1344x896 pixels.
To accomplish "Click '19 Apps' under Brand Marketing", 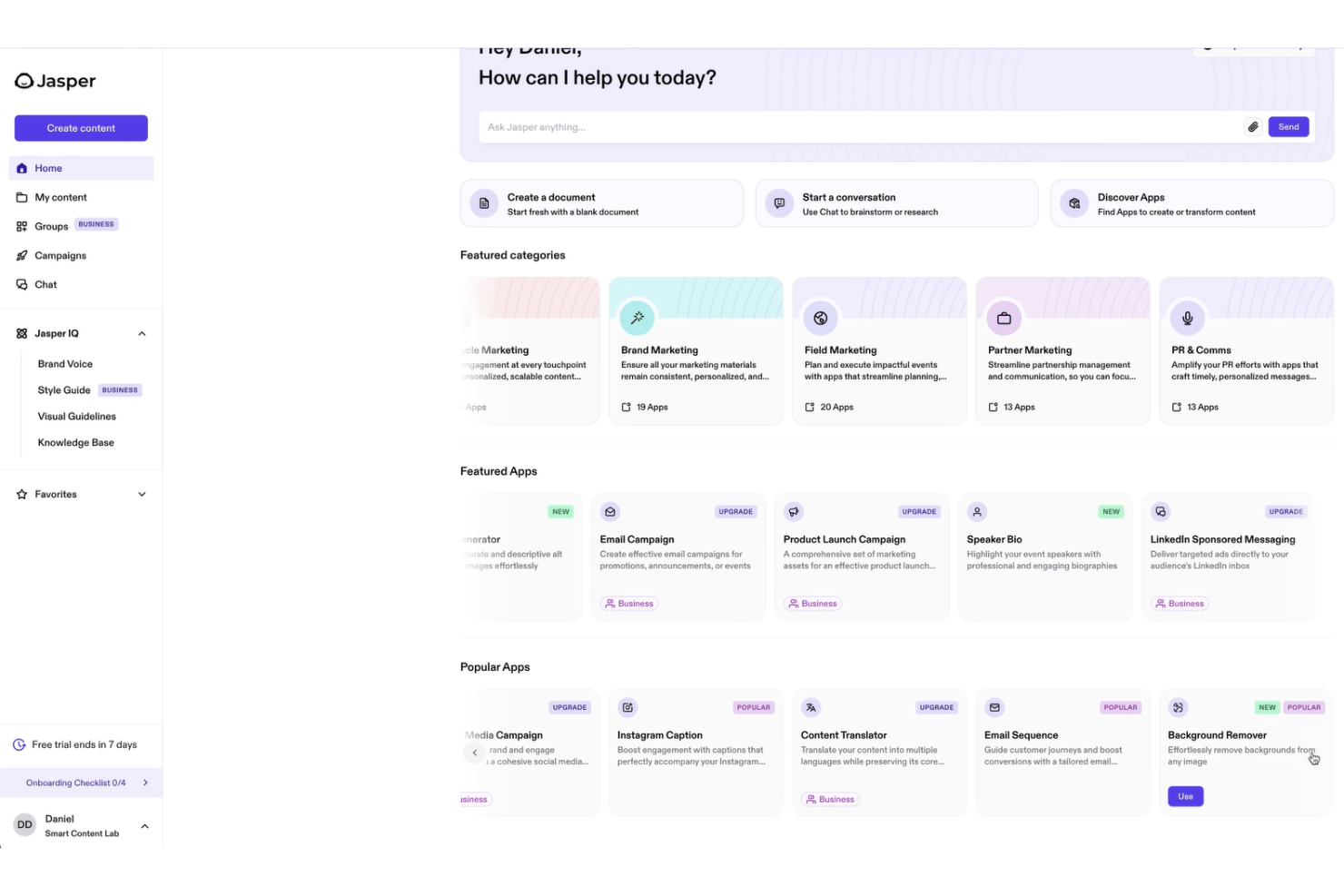I will click(652, 408).
